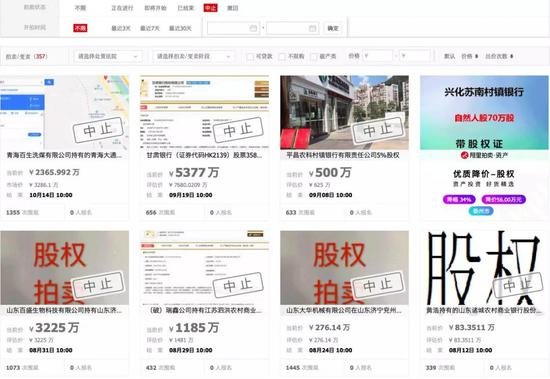Viewport: 550px width, 379px height.
Task: Sort listings by 默认 order
Action: (449, 56)
